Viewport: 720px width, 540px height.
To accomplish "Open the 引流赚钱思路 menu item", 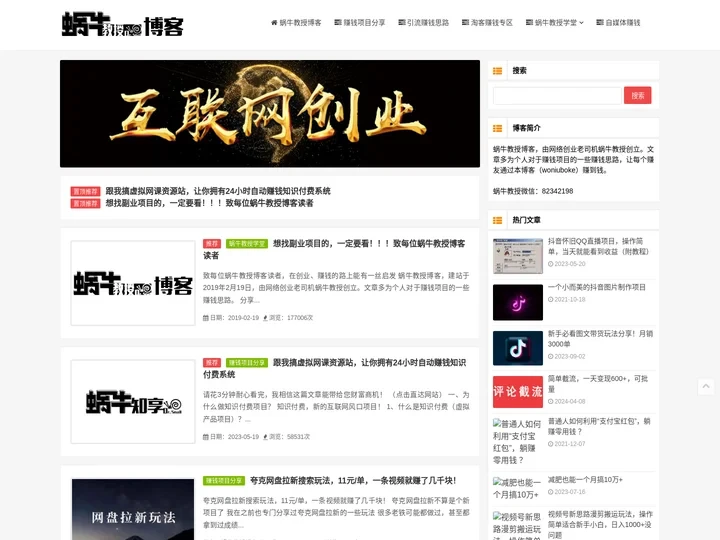I will (423, 22).
